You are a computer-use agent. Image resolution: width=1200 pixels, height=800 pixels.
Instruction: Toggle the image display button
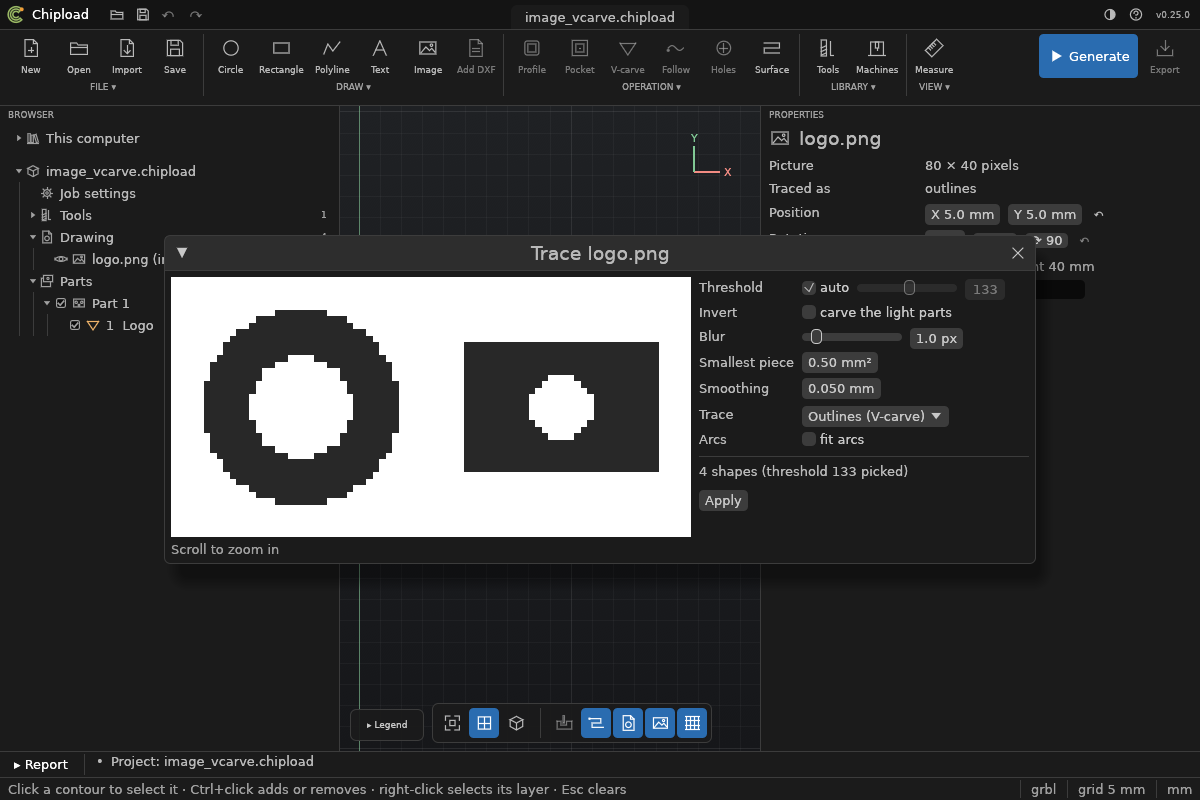coord(660,723)
